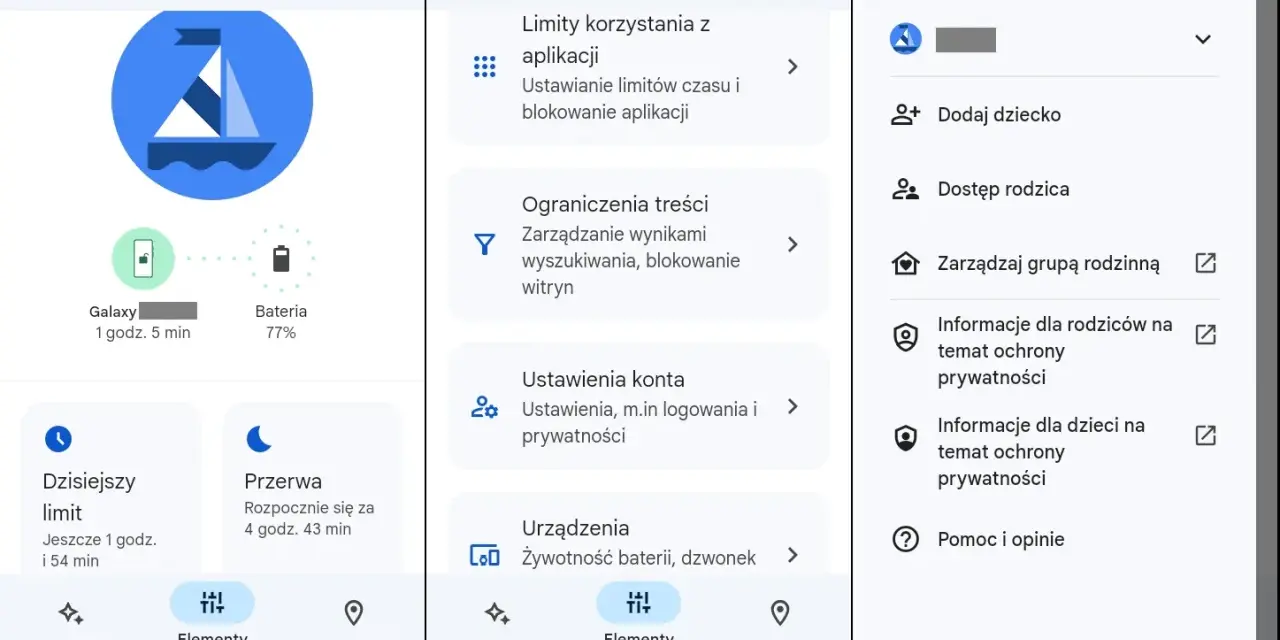The image size is (1280, 640).
Task: Click the person-gear icon for account settings
Action: tap(484, 407)
